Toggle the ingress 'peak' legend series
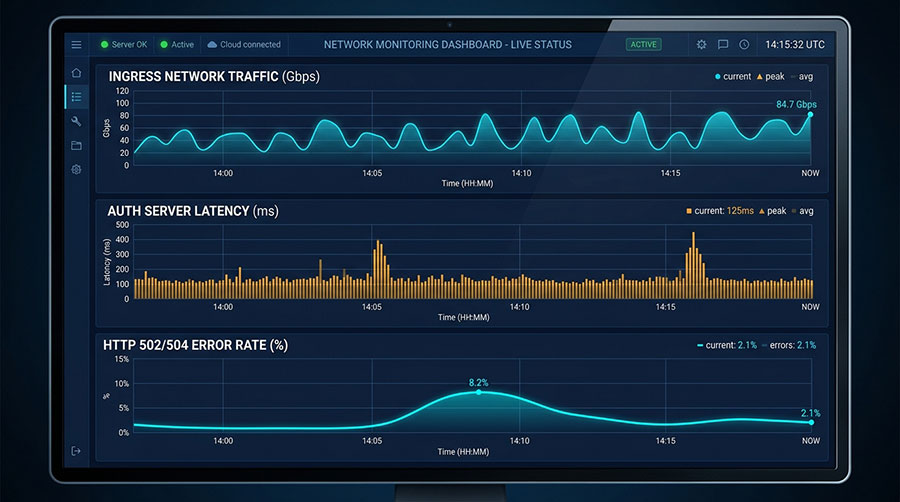900x502 pixels. pyautogui.click(x=770, y=76)
